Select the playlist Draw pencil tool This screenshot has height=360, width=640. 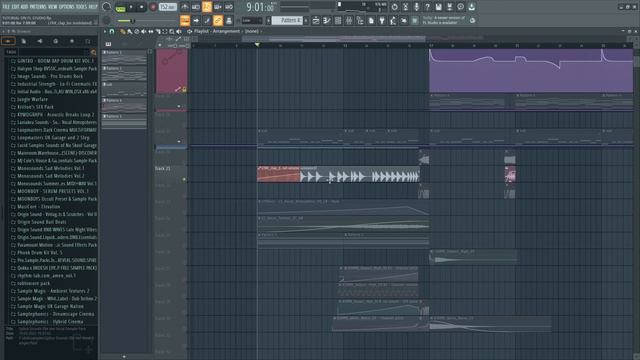(x=122, y=31)
